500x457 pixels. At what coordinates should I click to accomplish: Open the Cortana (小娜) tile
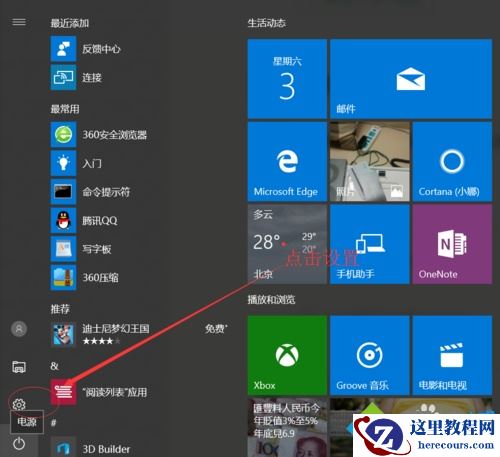click(452, 162)
